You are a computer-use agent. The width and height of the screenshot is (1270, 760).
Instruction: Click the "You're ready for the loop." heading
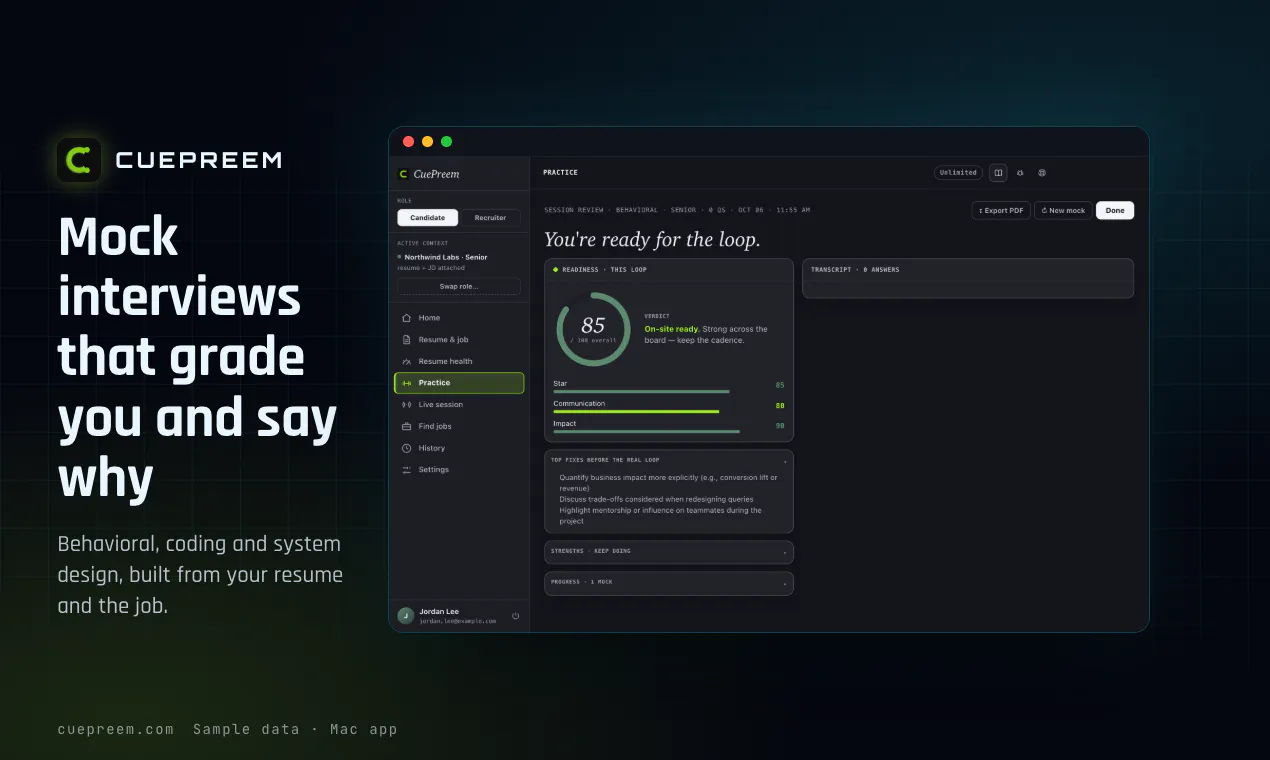(x=652, y=240)
